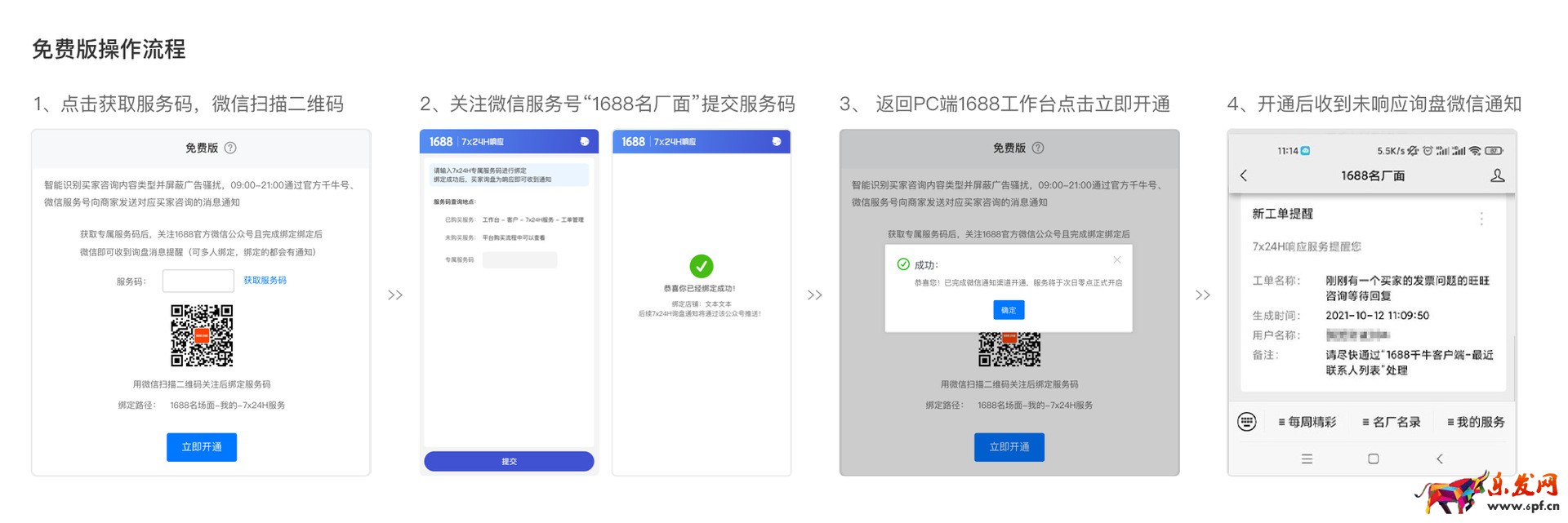Open the 我的服务 menu
This screenshot has width=1568, height=523.
pos(1476,422)
